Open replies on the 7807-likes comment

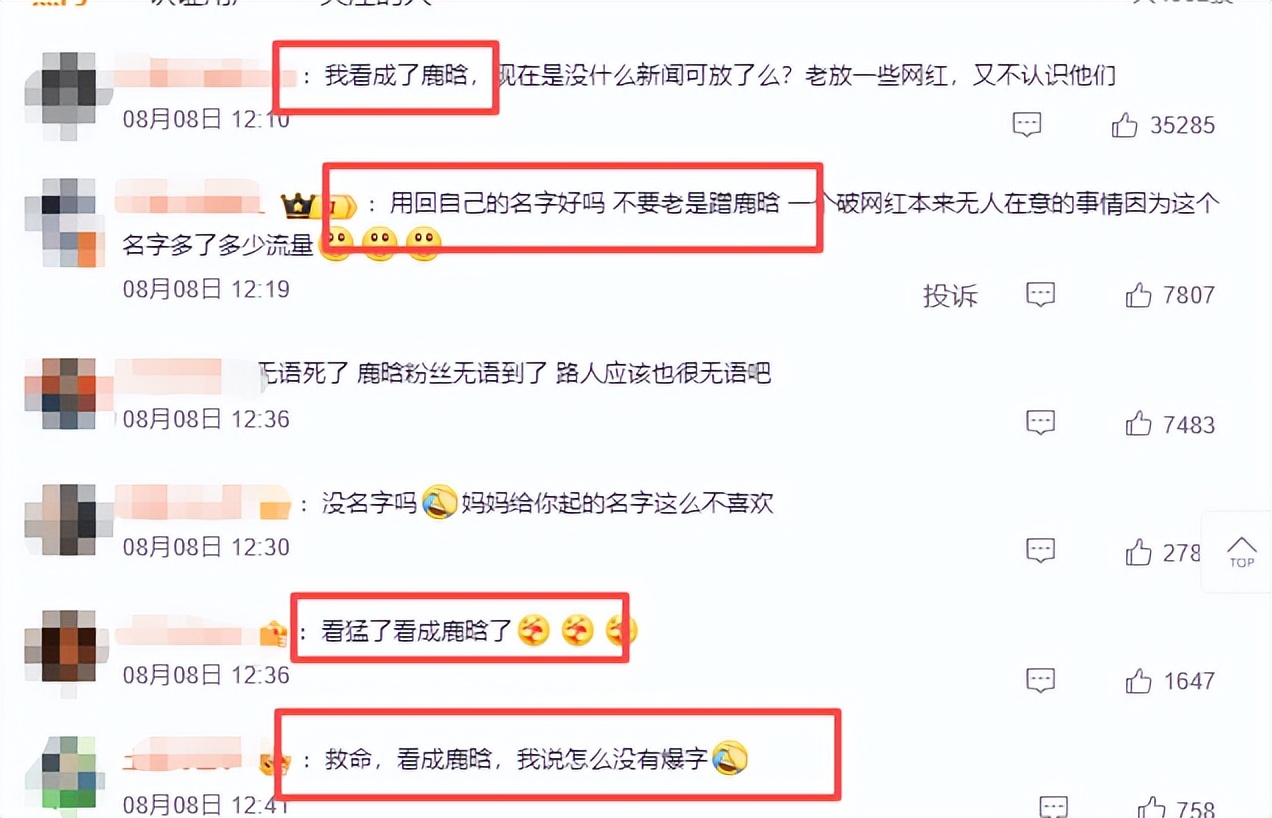(1041, 295)
